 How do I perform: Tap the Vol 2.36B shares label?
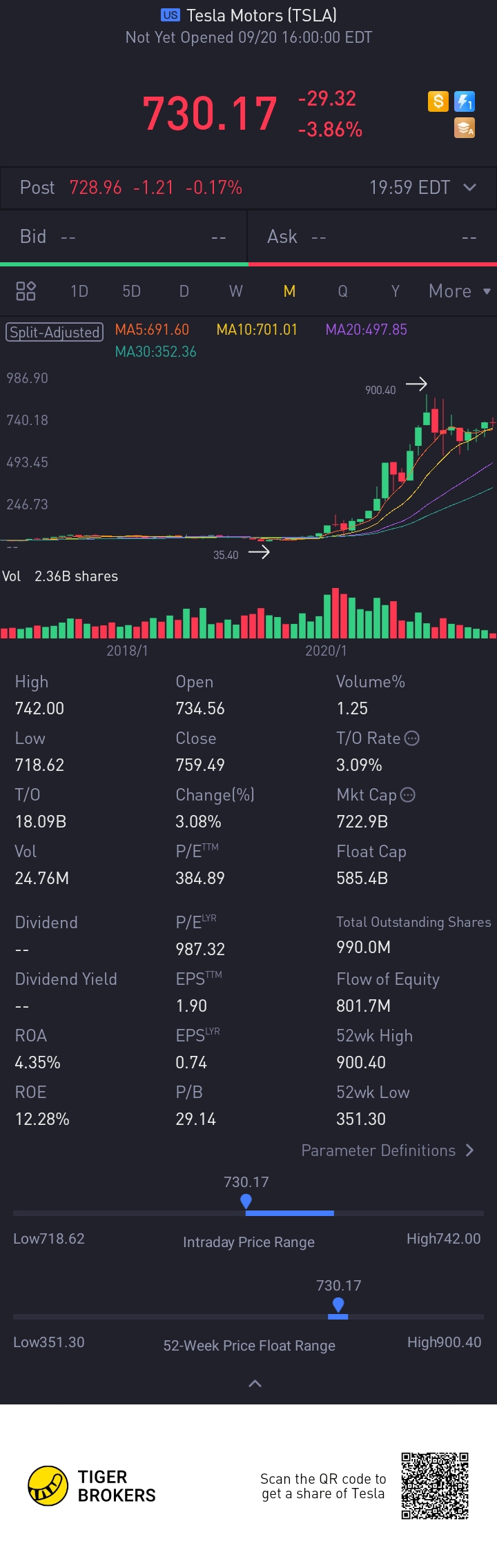60,576
